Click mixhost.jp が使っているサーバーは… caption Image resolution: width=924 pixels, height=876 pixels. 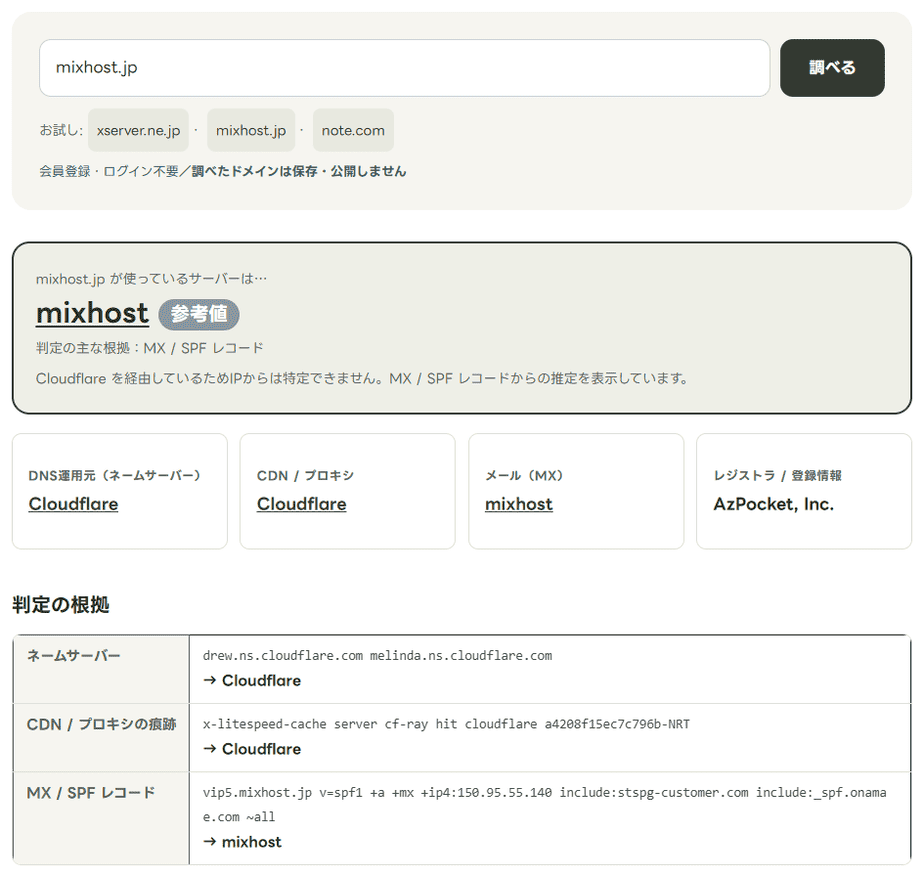click(151, 279)
